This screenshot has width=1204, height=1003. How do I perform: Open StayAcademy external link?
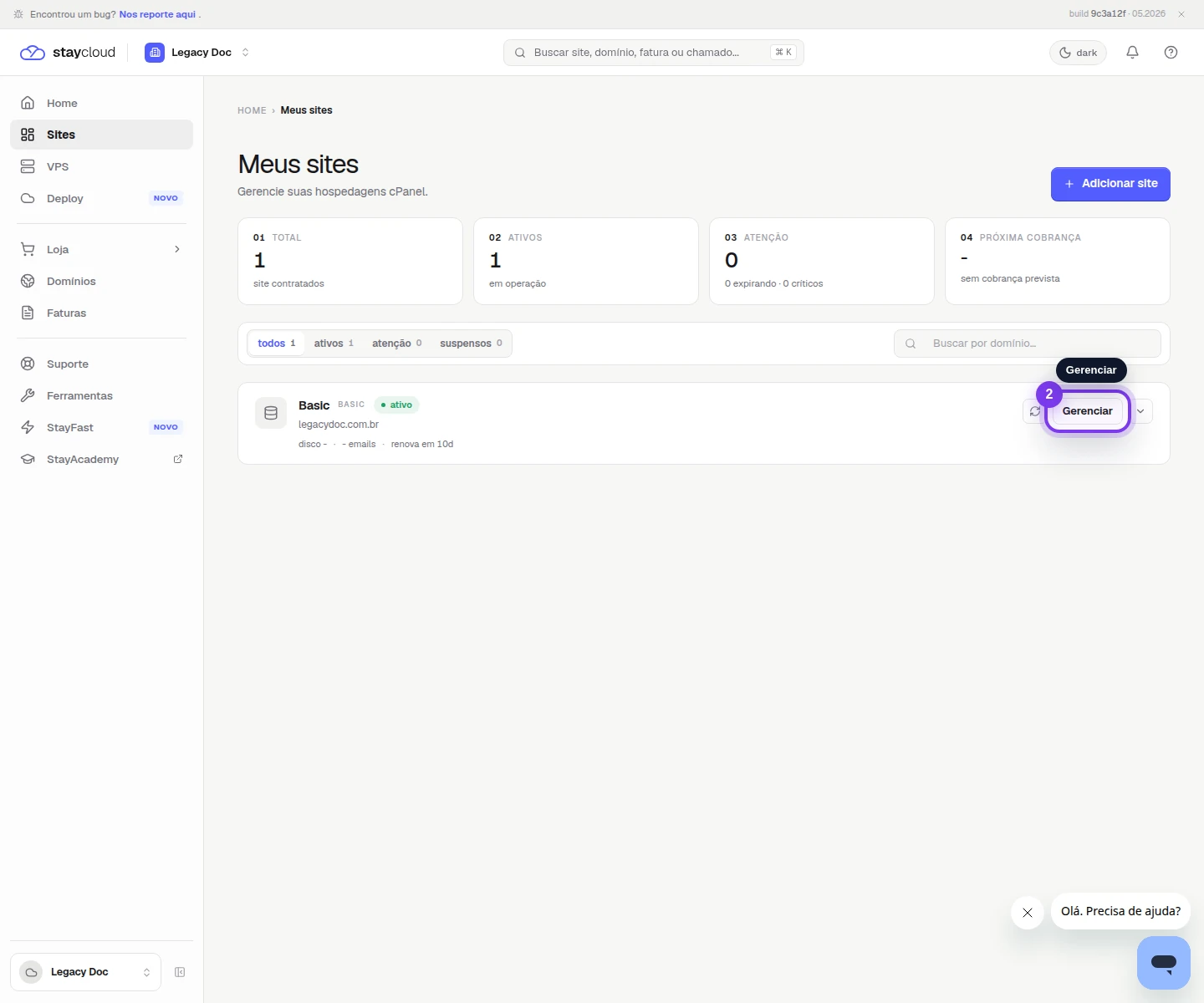[x=101, y=459]
